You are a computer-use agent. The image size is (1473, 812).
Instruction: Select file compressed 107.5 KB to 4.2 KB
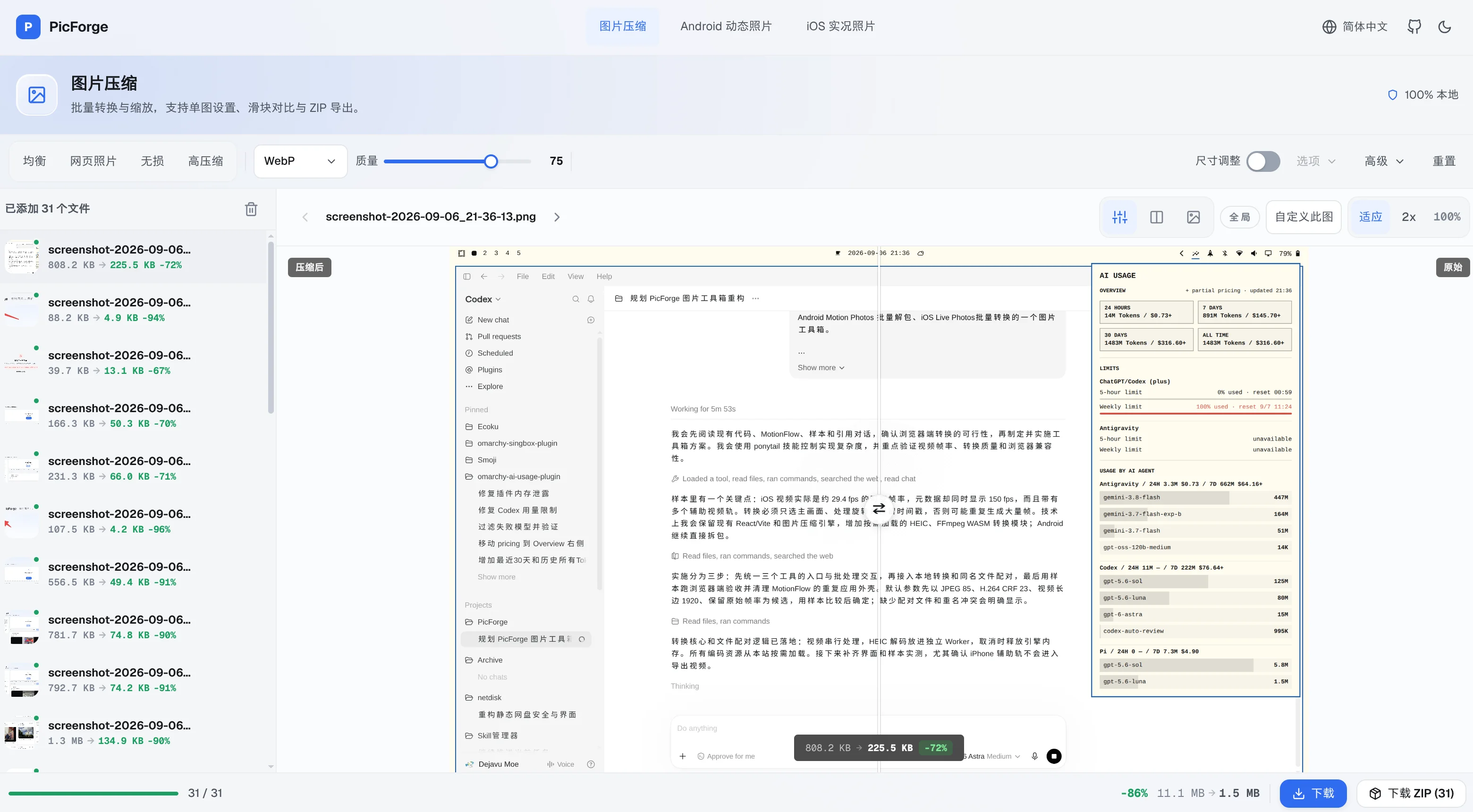[x=134, y=522]
